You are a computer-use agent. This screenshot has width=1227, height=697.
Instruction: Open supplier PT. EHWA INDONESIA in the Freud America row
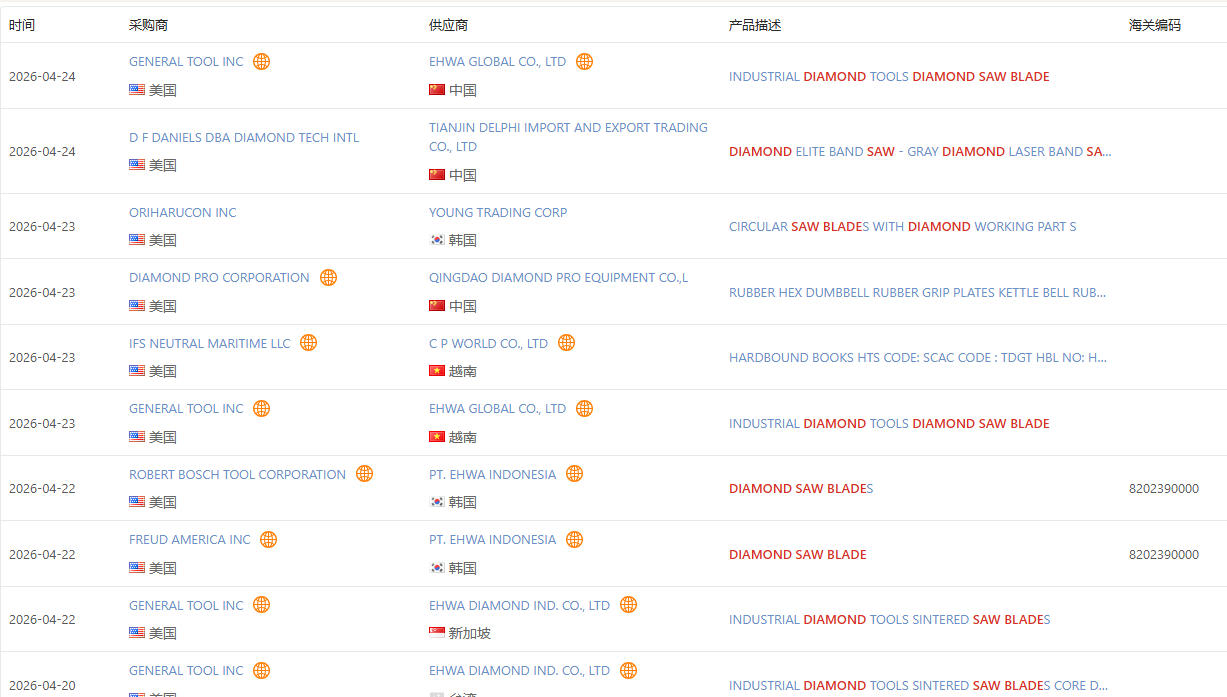[x=492, y=540]
